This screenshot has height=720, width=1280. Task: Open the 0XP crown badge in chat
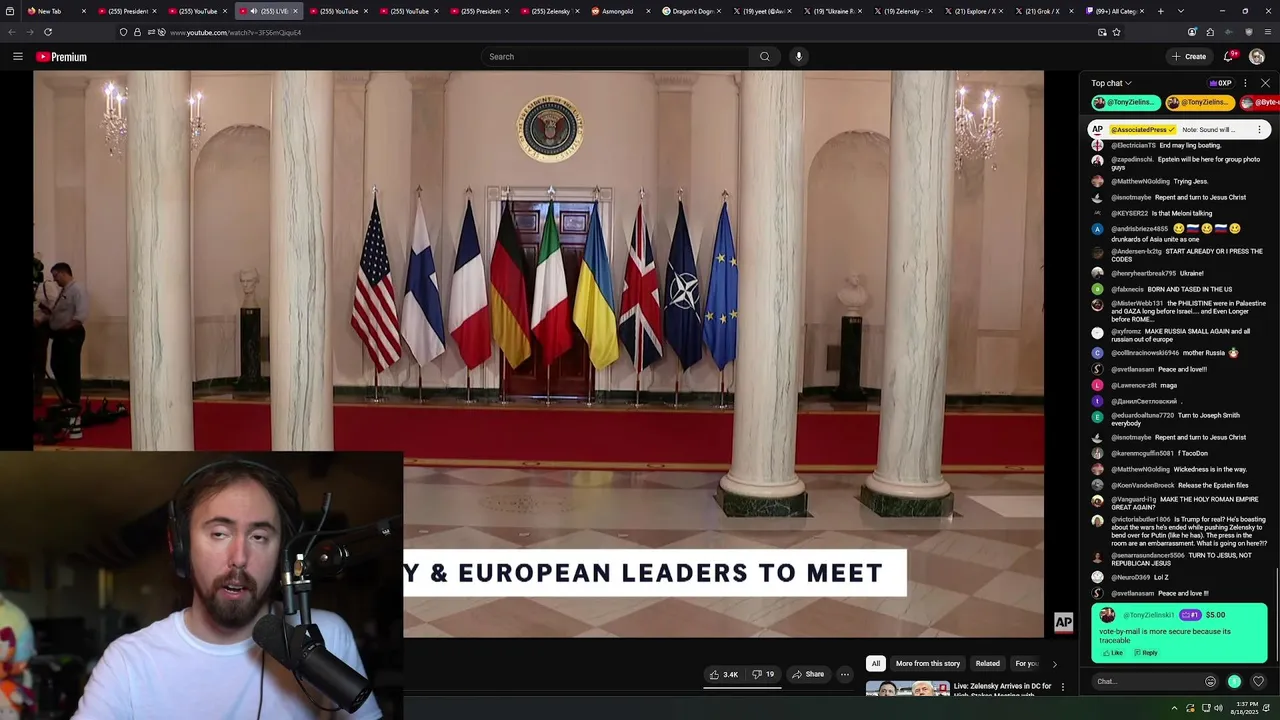[x=1220, y=83]
